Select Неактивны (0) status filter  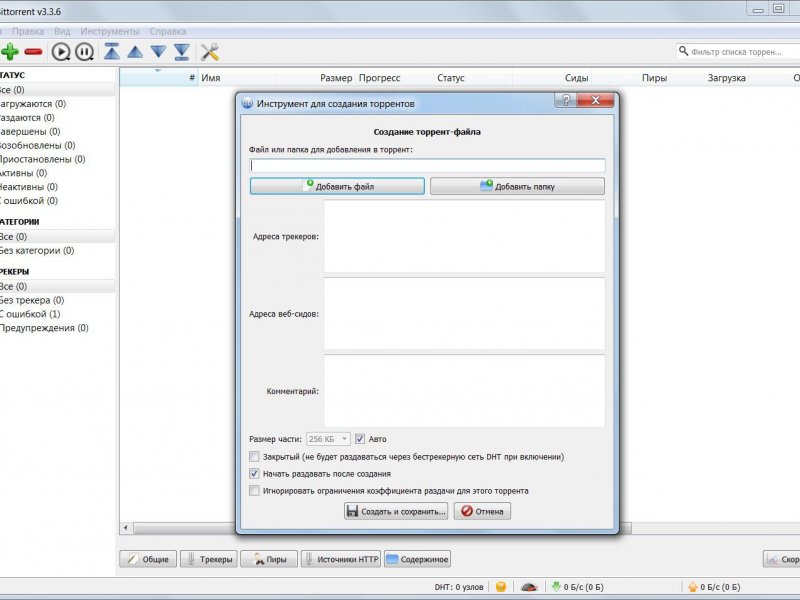point(29,186)
